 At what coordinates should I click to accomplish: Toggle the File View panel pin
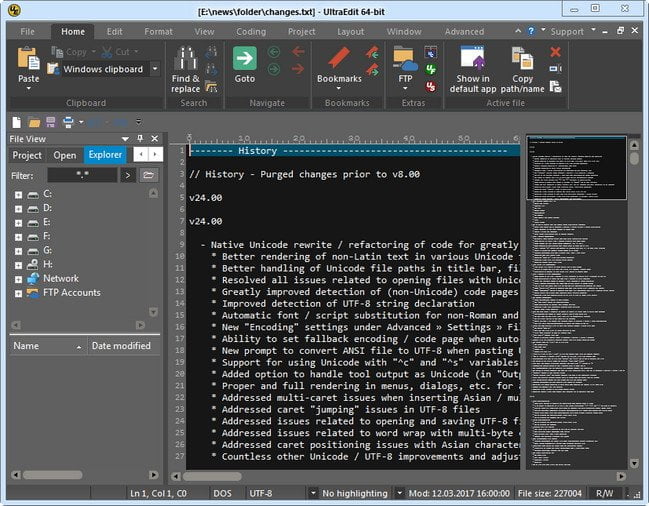(x=140, y=139)
